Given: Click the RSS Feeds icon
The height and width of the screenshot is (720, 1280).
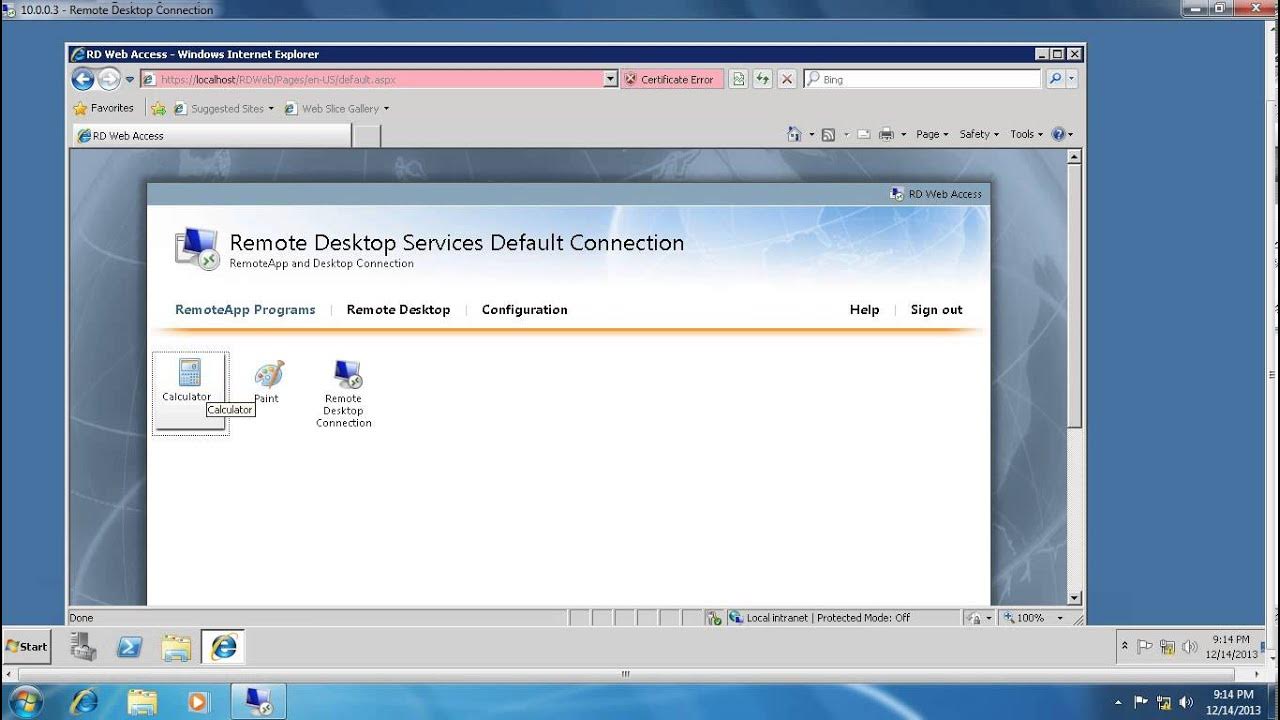Looking at the screenshot, I should click(x=828, y=134).
